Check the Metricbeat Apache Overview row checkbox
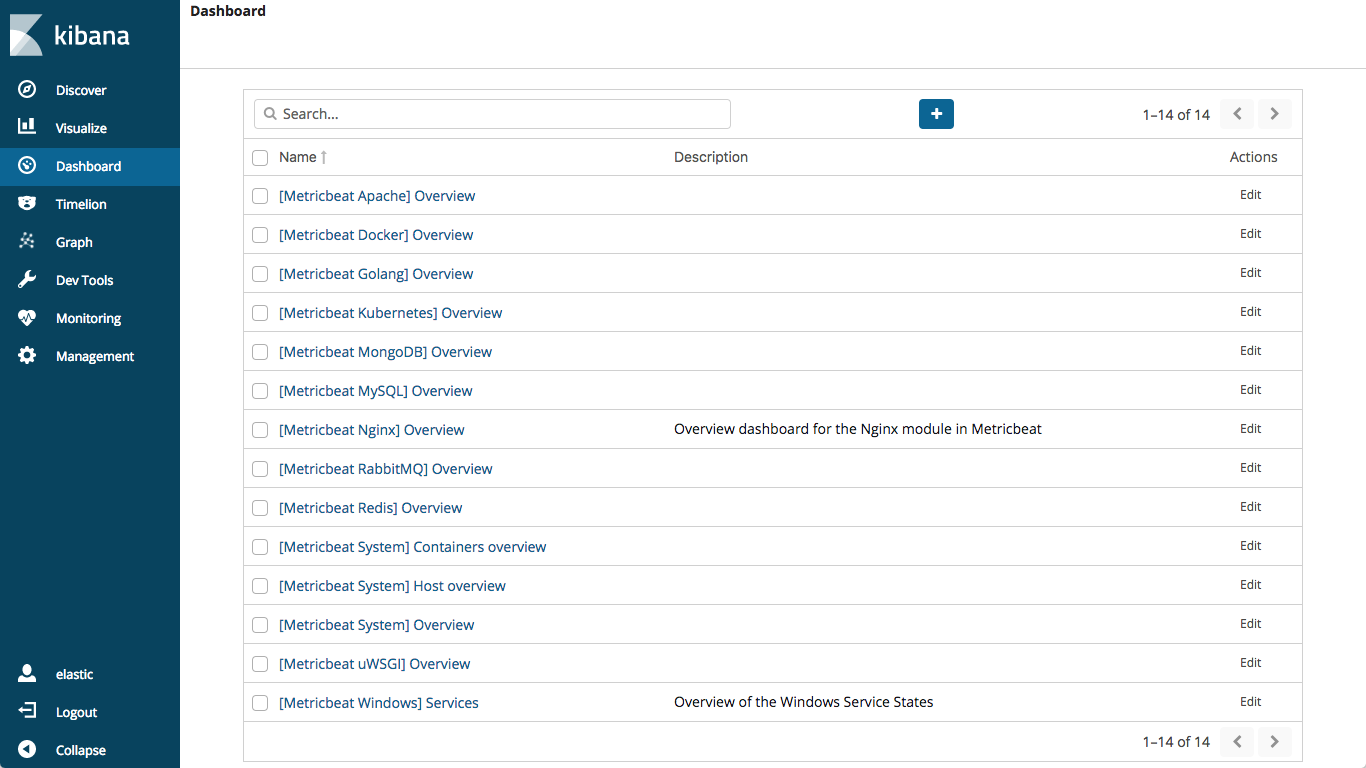Screen dimensions: 1366x768 click(x=260, y=196)
